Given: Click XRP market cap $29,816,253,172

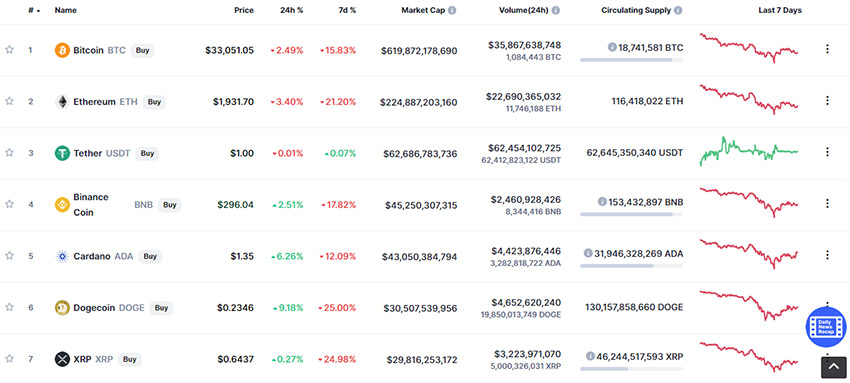Looking at the screenshot, I should [x=422, y=360].
